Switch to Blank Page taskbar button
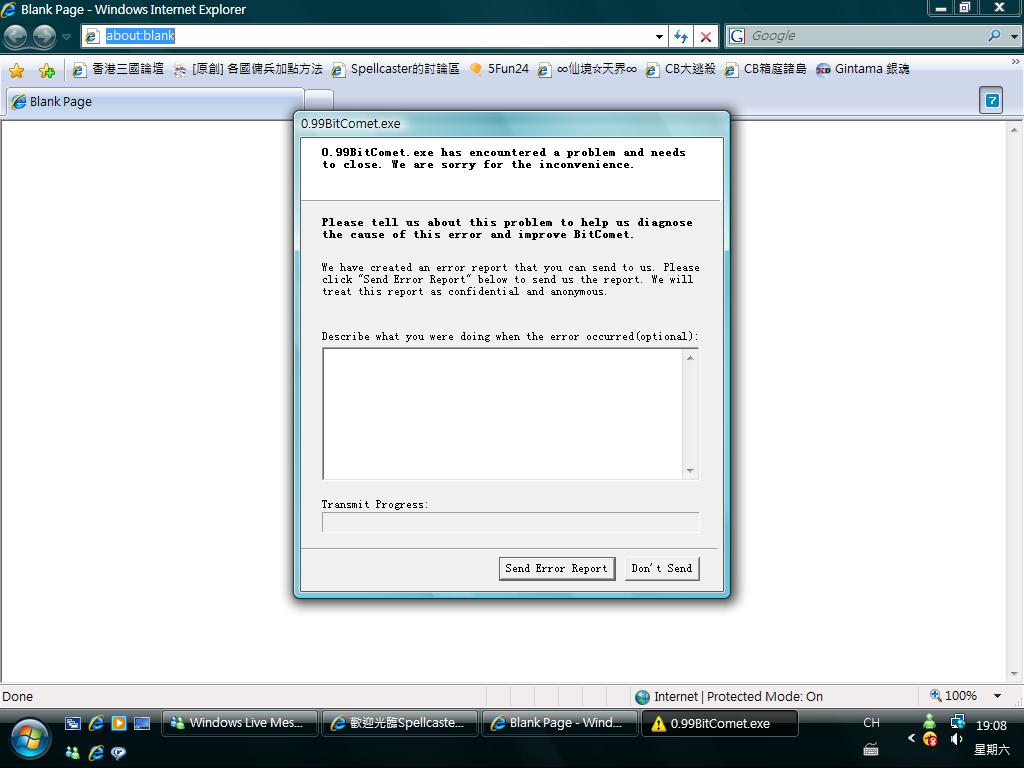This screenshot has height=768, width=1024. 560,723
